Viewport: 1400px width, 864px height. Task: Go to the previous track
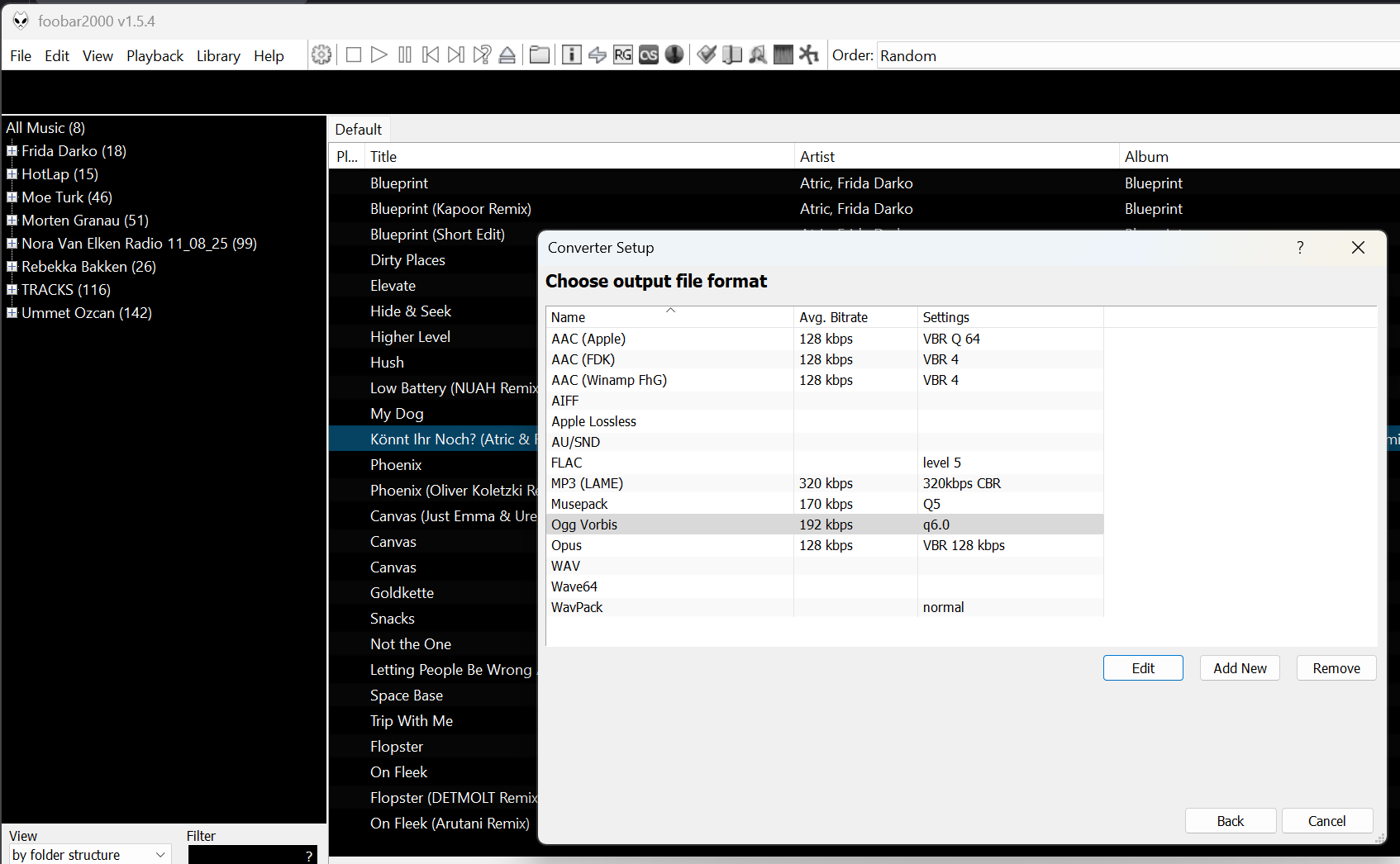pos(431,55)
